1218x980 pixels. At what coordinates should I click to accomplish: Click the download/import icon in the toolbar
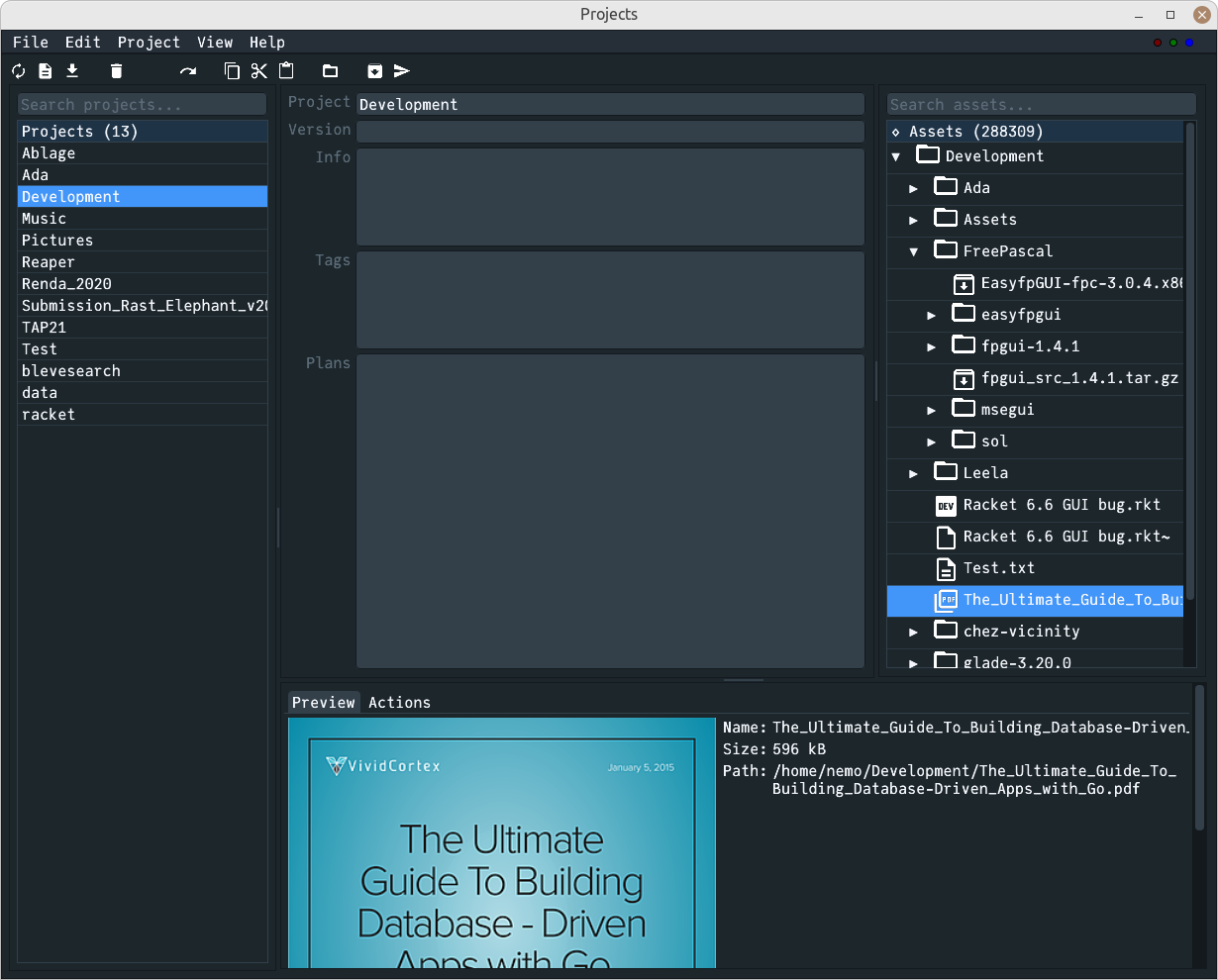[x=71, y=70]
